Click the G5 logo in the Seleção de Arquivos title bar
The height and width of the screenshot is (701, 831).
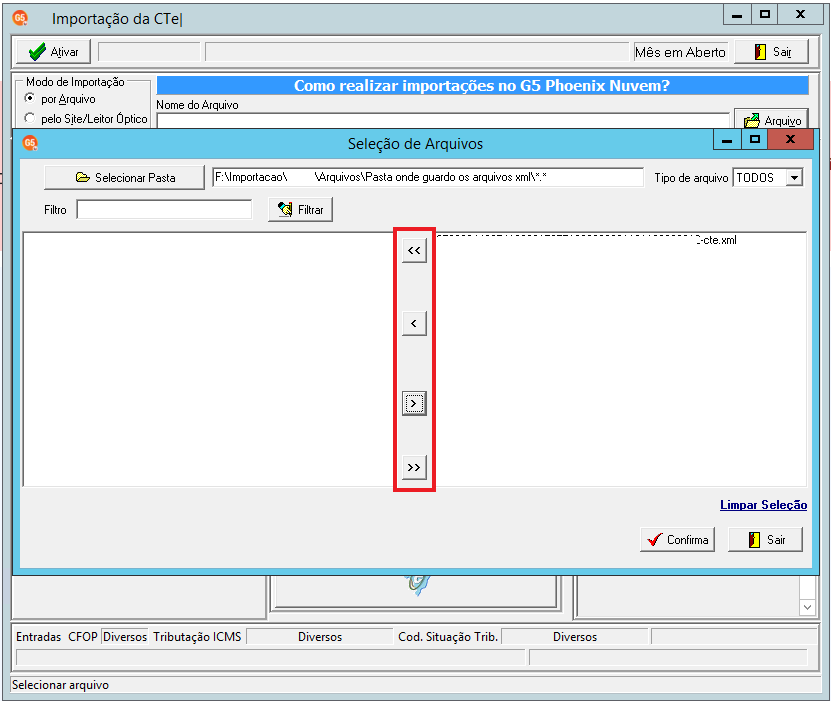point(30,143)
